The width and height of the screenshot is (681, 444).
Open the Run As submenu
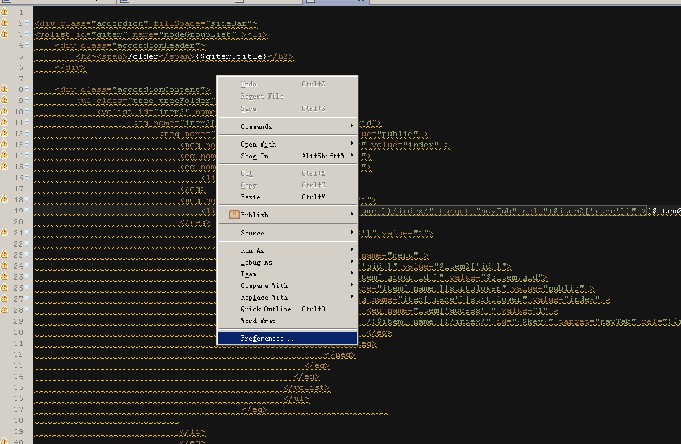(x=288, y=251)
